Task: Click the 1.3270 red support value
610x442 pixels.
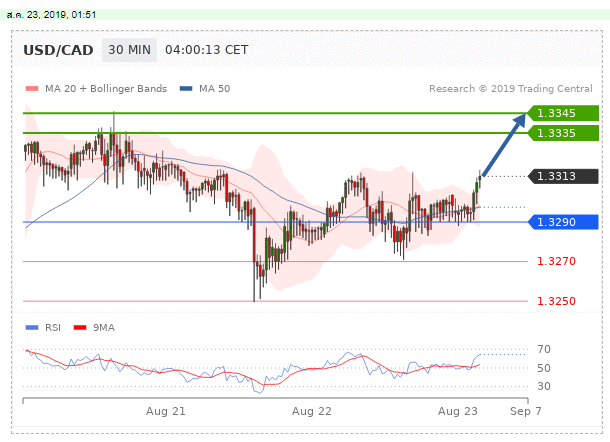Action: [556, 261]
